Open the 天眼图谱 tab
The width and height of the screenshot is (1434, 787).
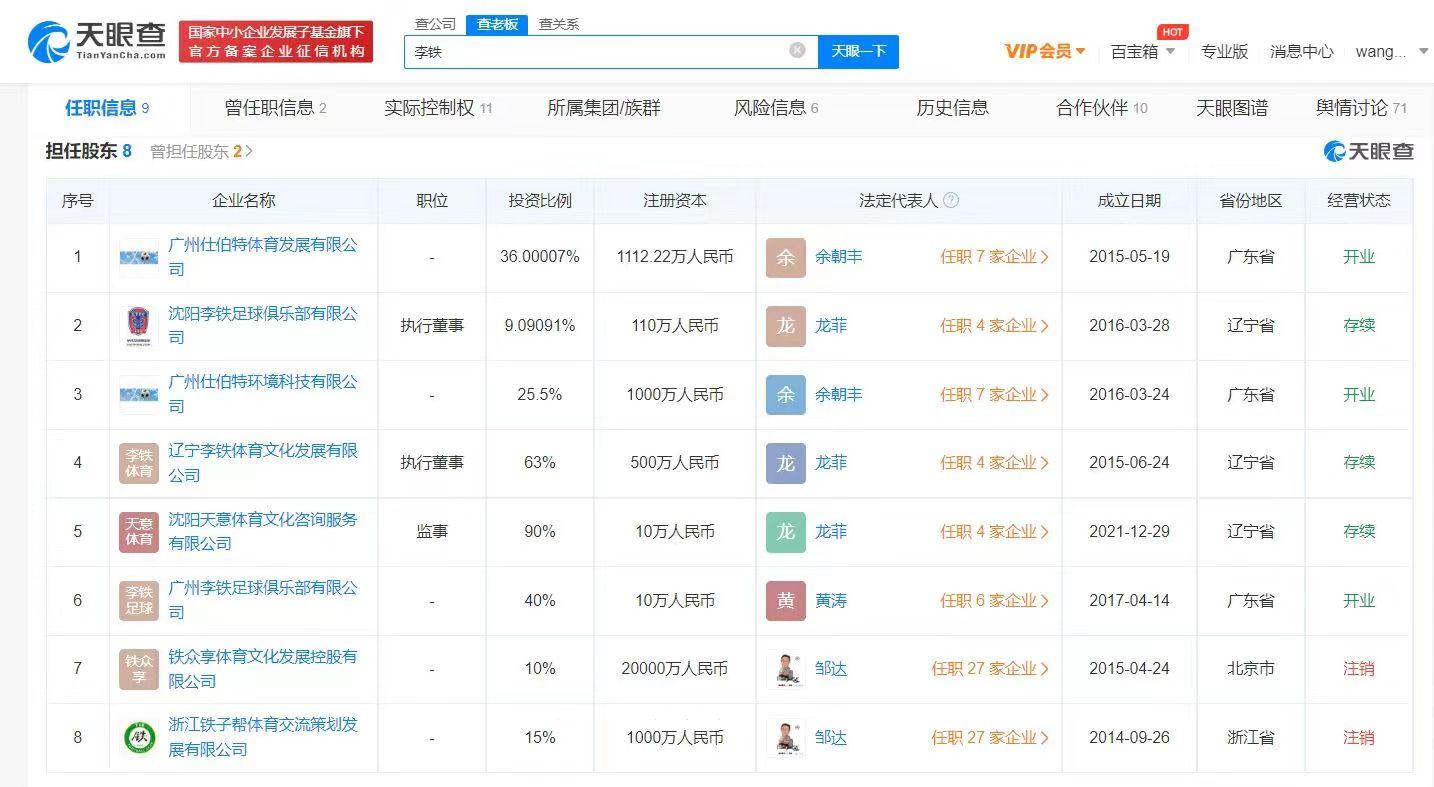click(1232, 108)
